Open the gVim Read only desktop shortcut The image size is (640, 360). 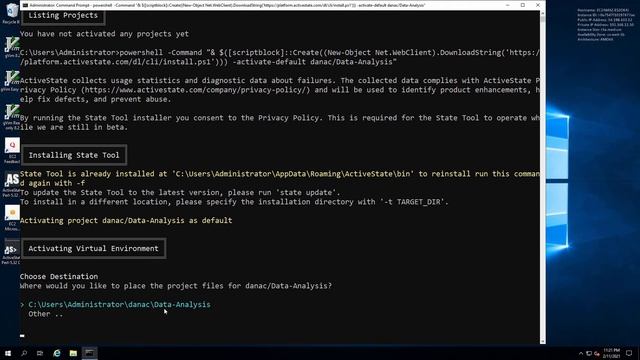pos(11,117)
